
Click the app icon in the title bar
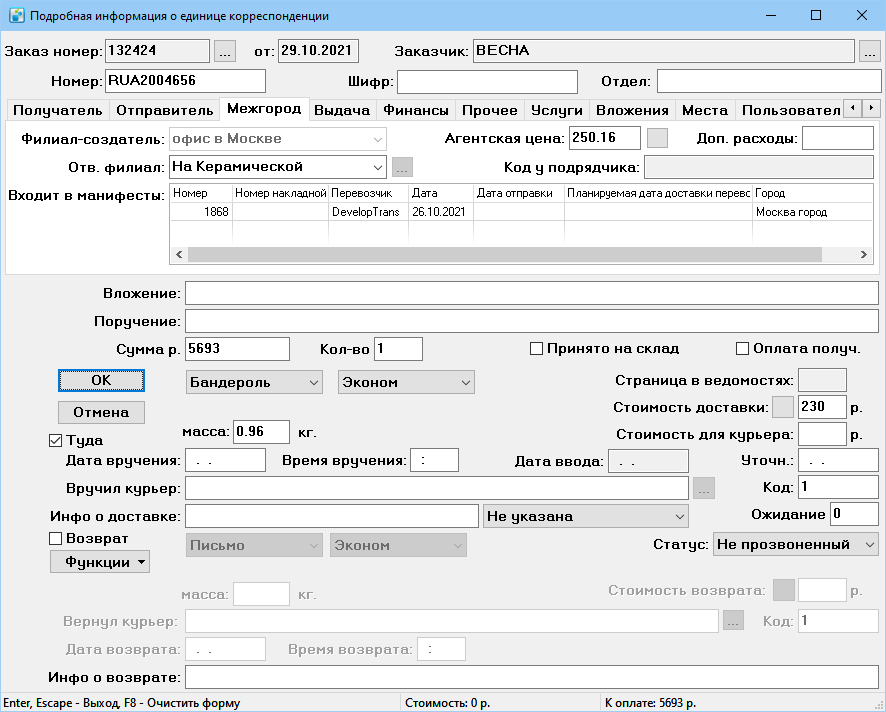tap(16, 15)
